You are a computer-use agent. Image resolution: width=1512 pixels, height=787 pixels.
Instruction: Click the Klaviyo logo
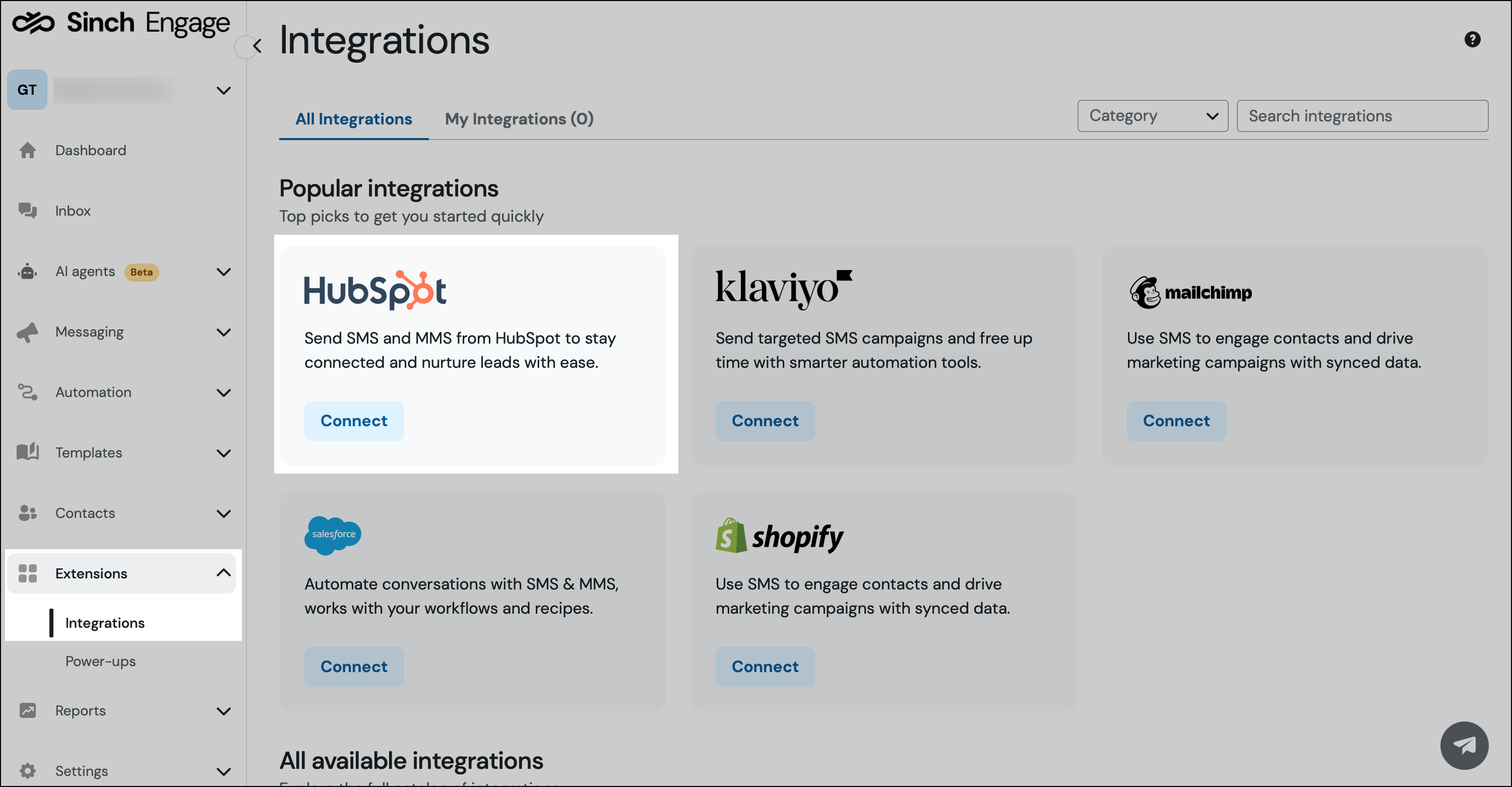(784, 289)
